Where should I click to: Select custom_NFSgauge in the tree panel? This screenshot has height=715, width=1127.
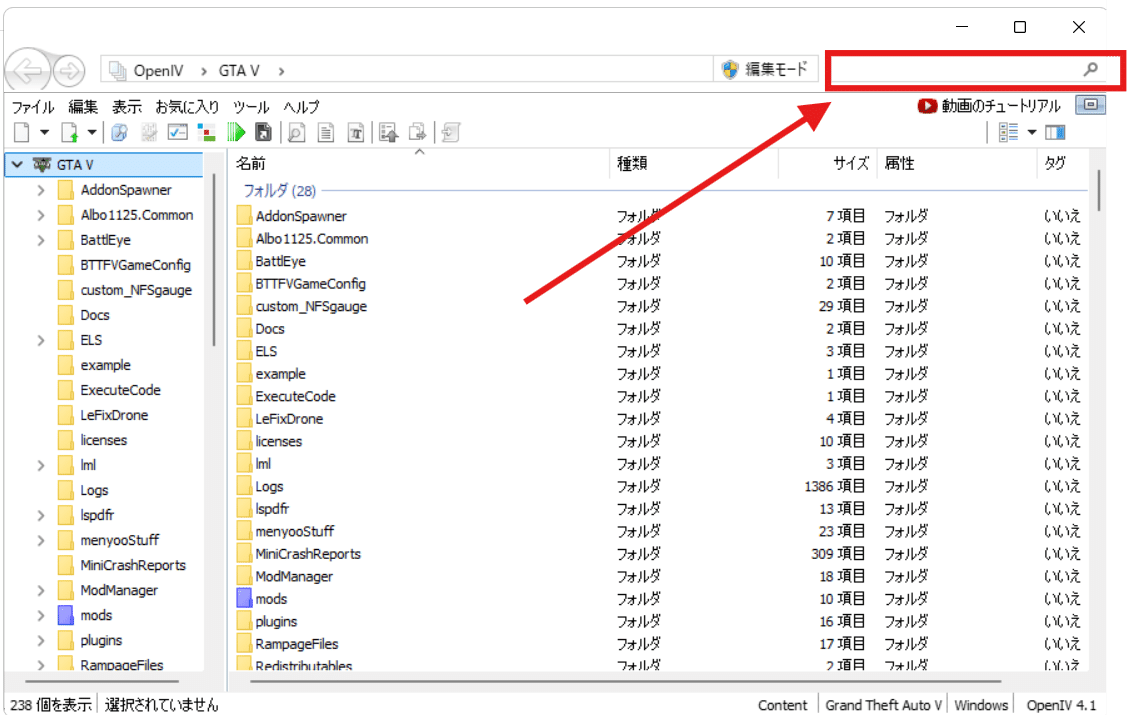coord(136,290)
